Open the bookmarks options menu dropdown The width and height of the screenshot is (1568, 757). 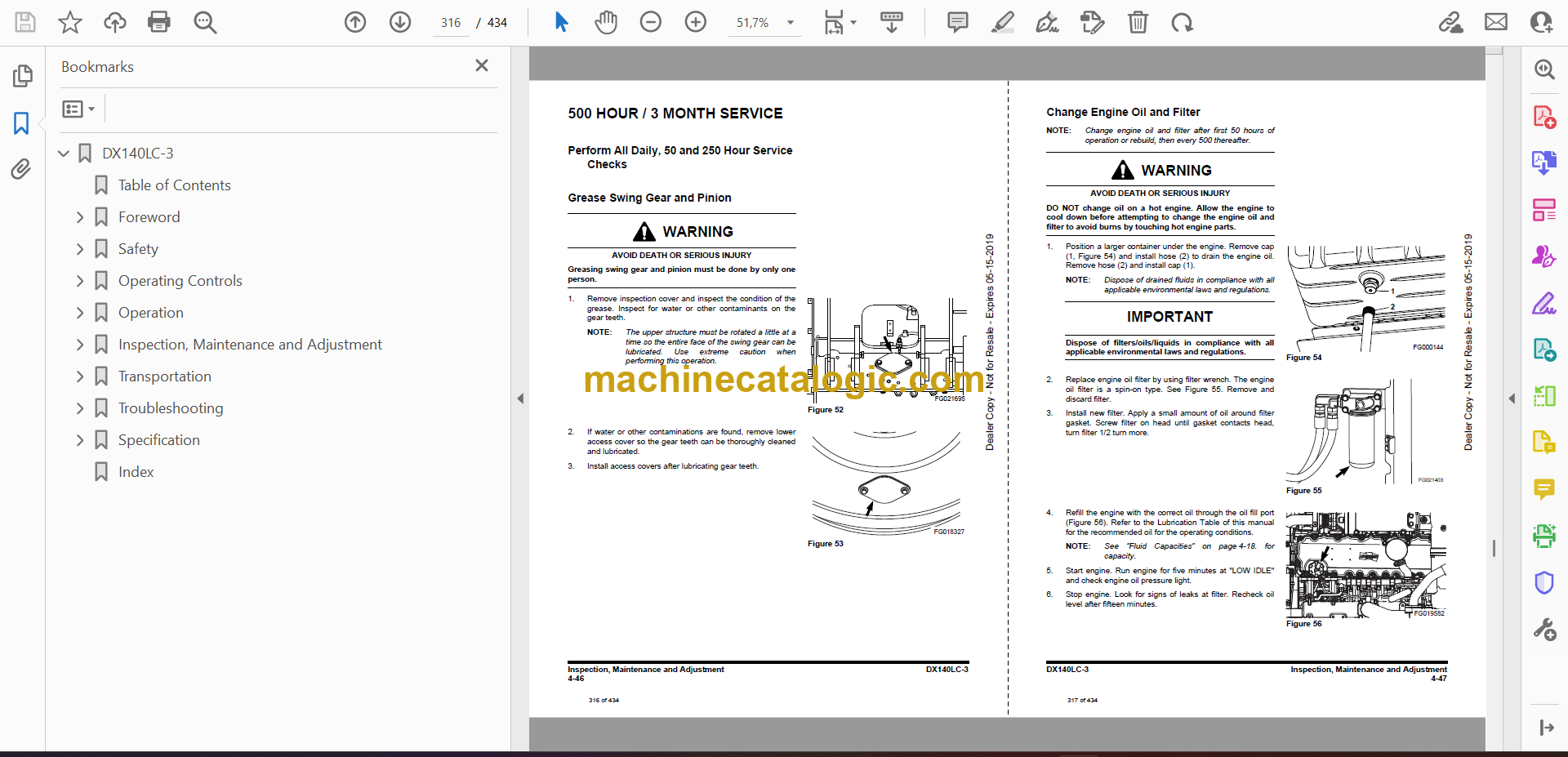(x=78, y=109)
